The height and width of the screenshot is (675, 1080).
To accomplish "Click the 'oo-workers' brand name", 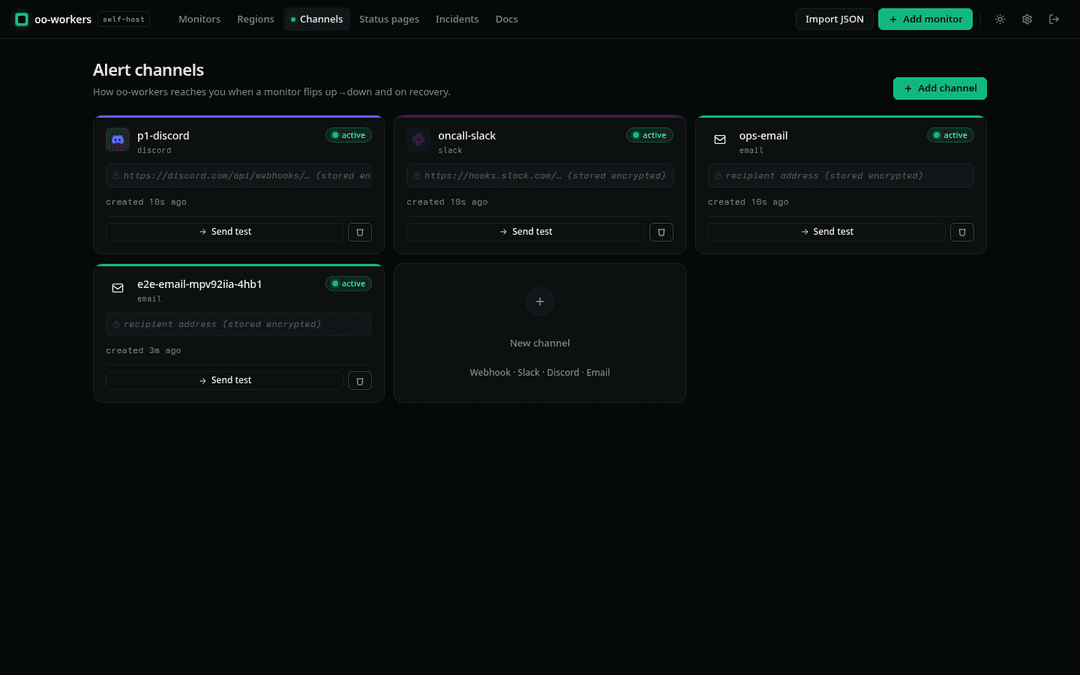I will [x=63, y=19].
